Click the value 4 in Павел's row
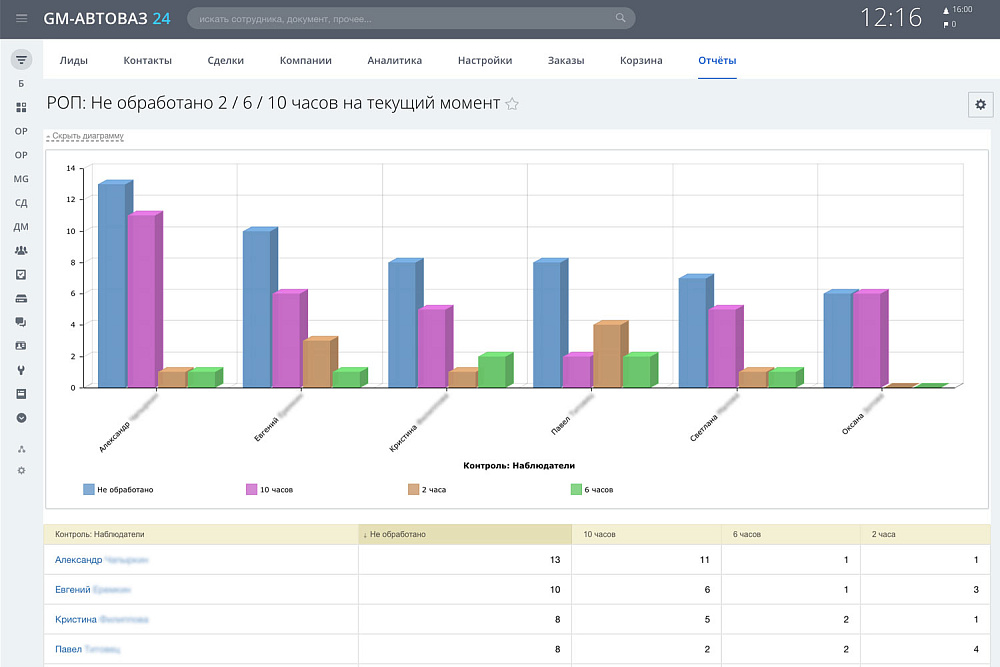The height and width of the screenshot is (667, 1000). [x=976, y=649]
